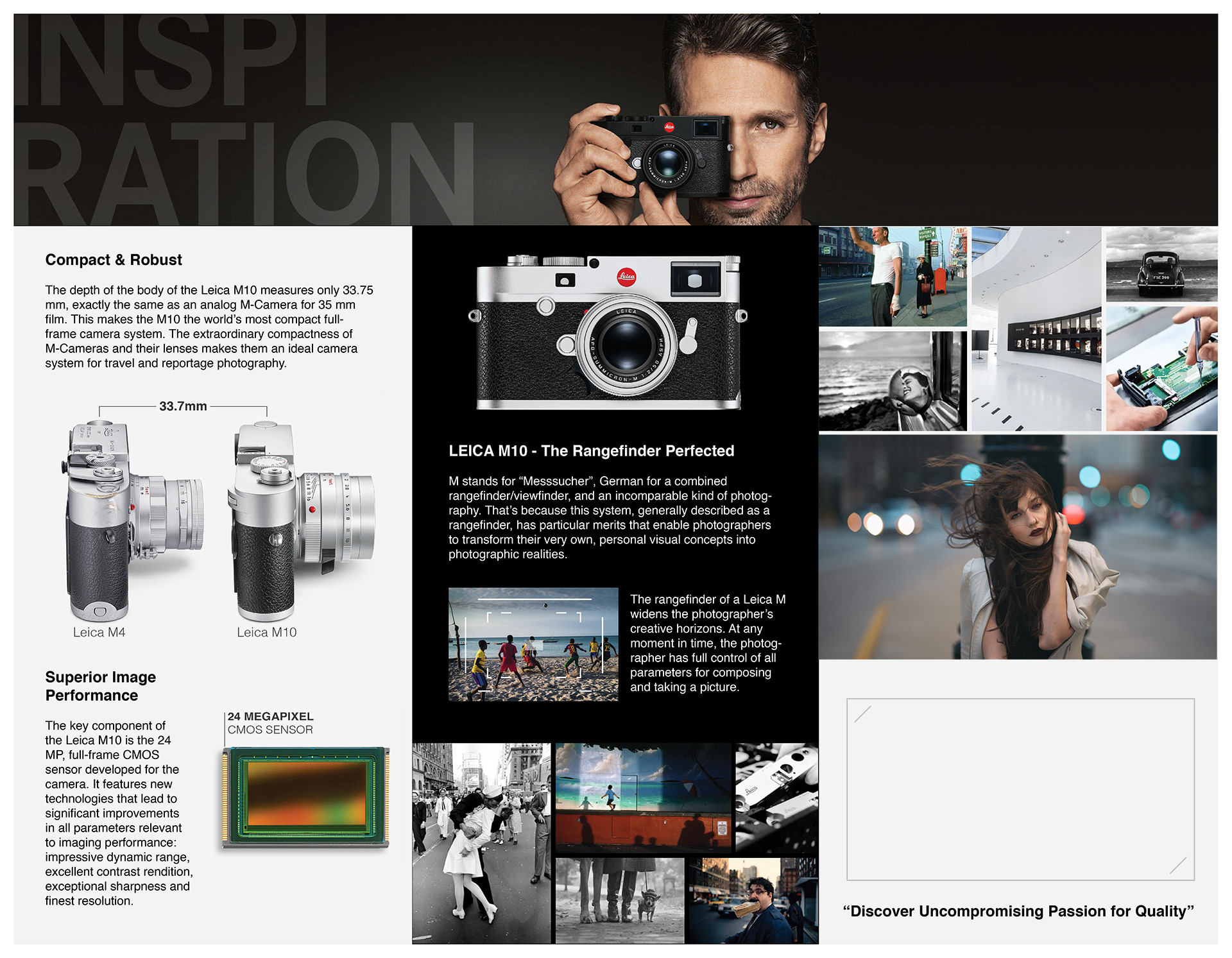Select the white curved gallery interior photo
The width and height of the screenshot is (1232, 958).
[1036, 329]
